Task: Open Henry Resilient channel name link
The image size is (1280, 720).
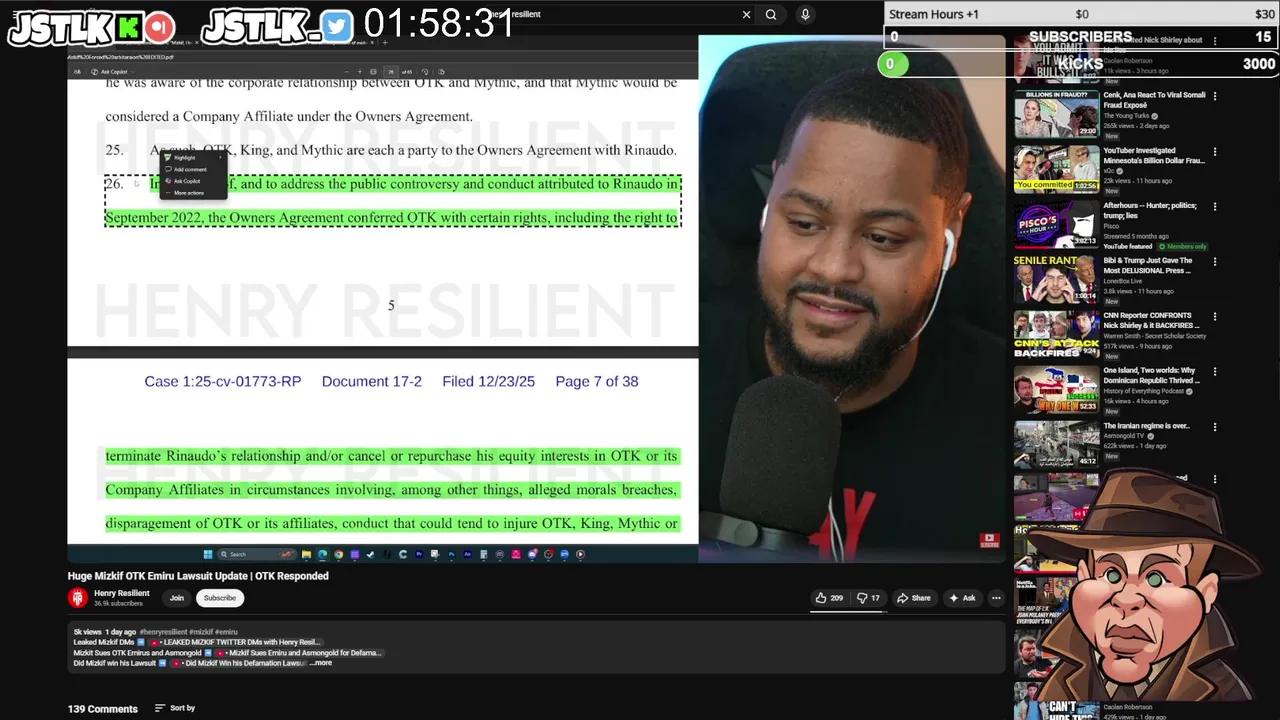Action: pos(121,593)
